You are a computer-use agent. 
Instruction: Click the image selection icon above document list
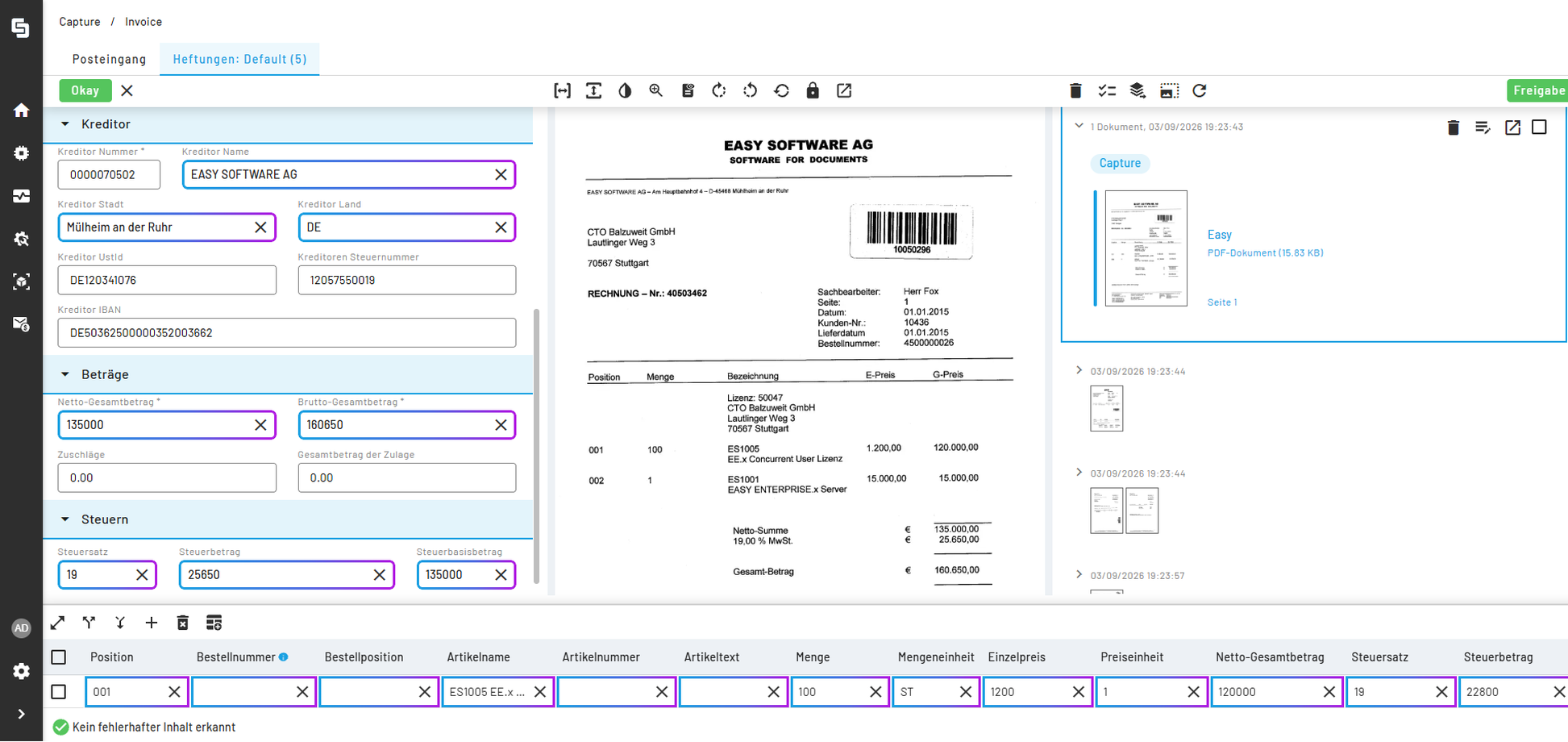(x=1169, y=91)
